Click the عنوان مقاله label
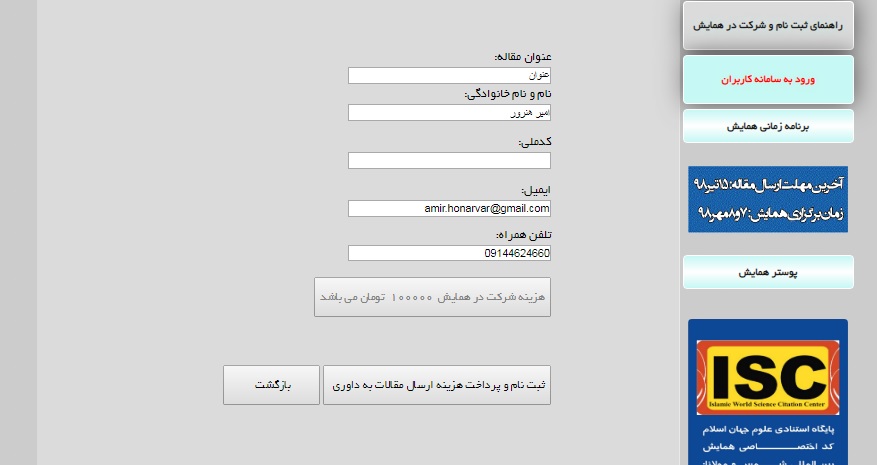Screen dimensions: 877x465 [523, 57]
